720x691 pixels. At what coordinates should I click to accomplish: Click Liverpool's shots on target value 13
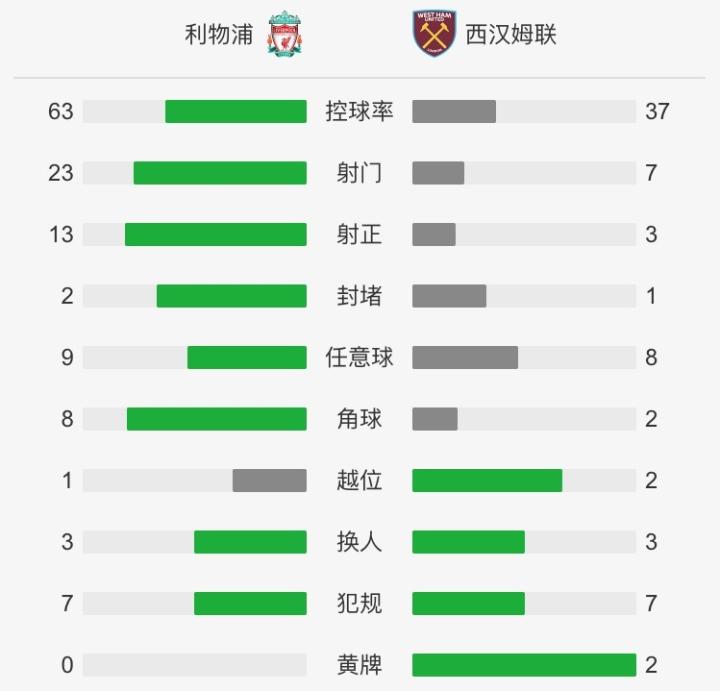(61, 235)
